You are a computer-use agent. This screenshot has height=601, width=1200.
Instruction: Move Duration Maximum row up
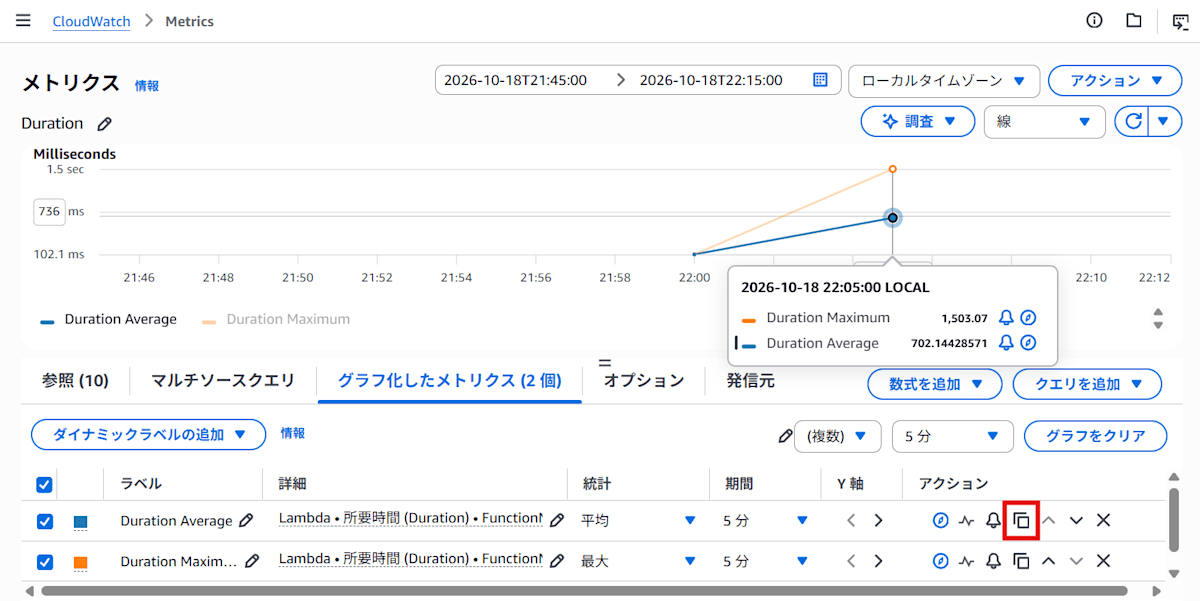coord(1048,561)
